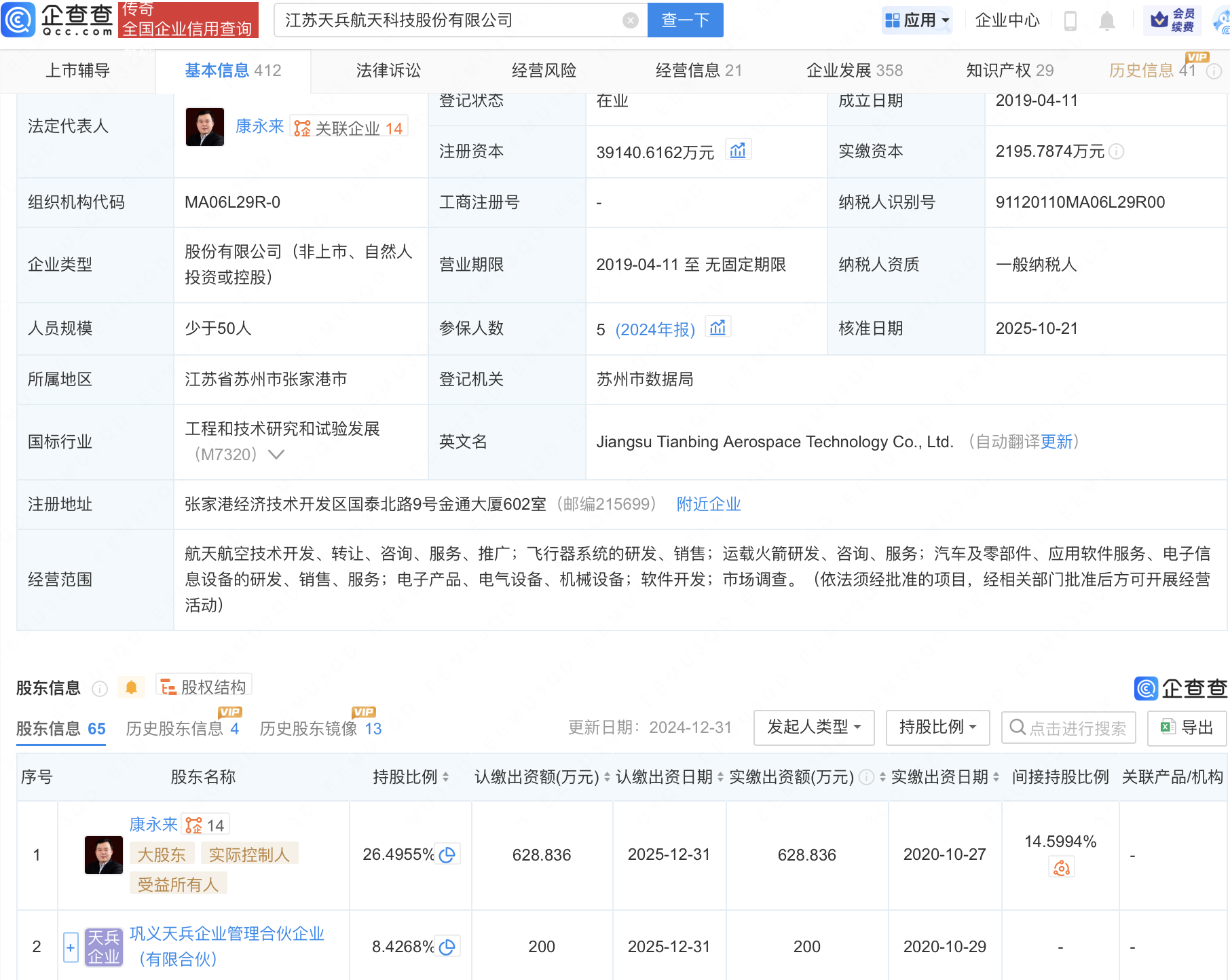The width and height of the screenshot is (1230, 980).
Task: Click the 查一下 search button
Action: (x=685, y=20)
